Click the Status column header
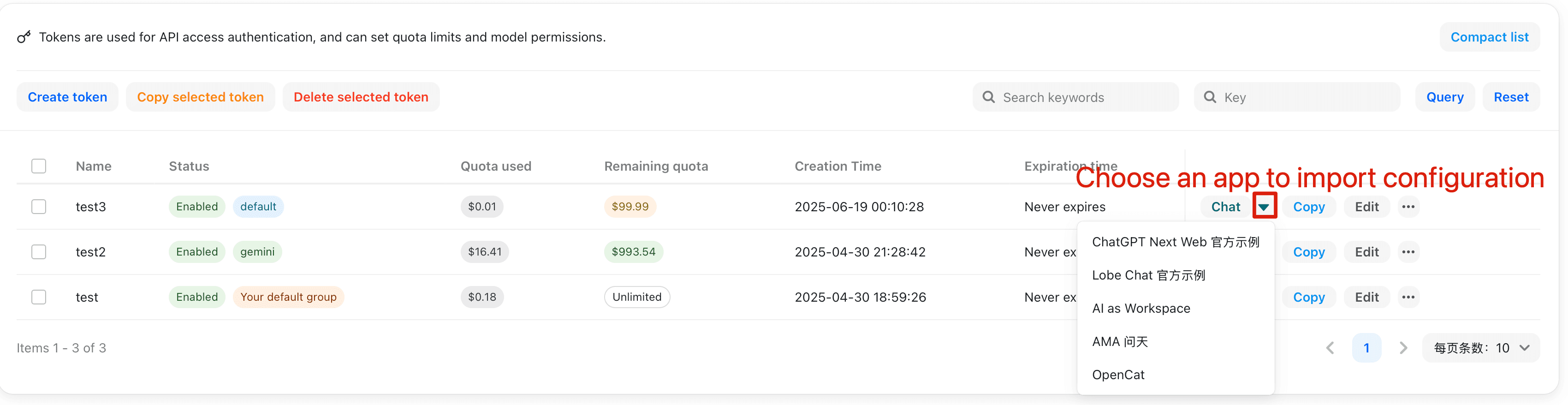Screen dimensions: 1568x405 (x=189, y=166)
